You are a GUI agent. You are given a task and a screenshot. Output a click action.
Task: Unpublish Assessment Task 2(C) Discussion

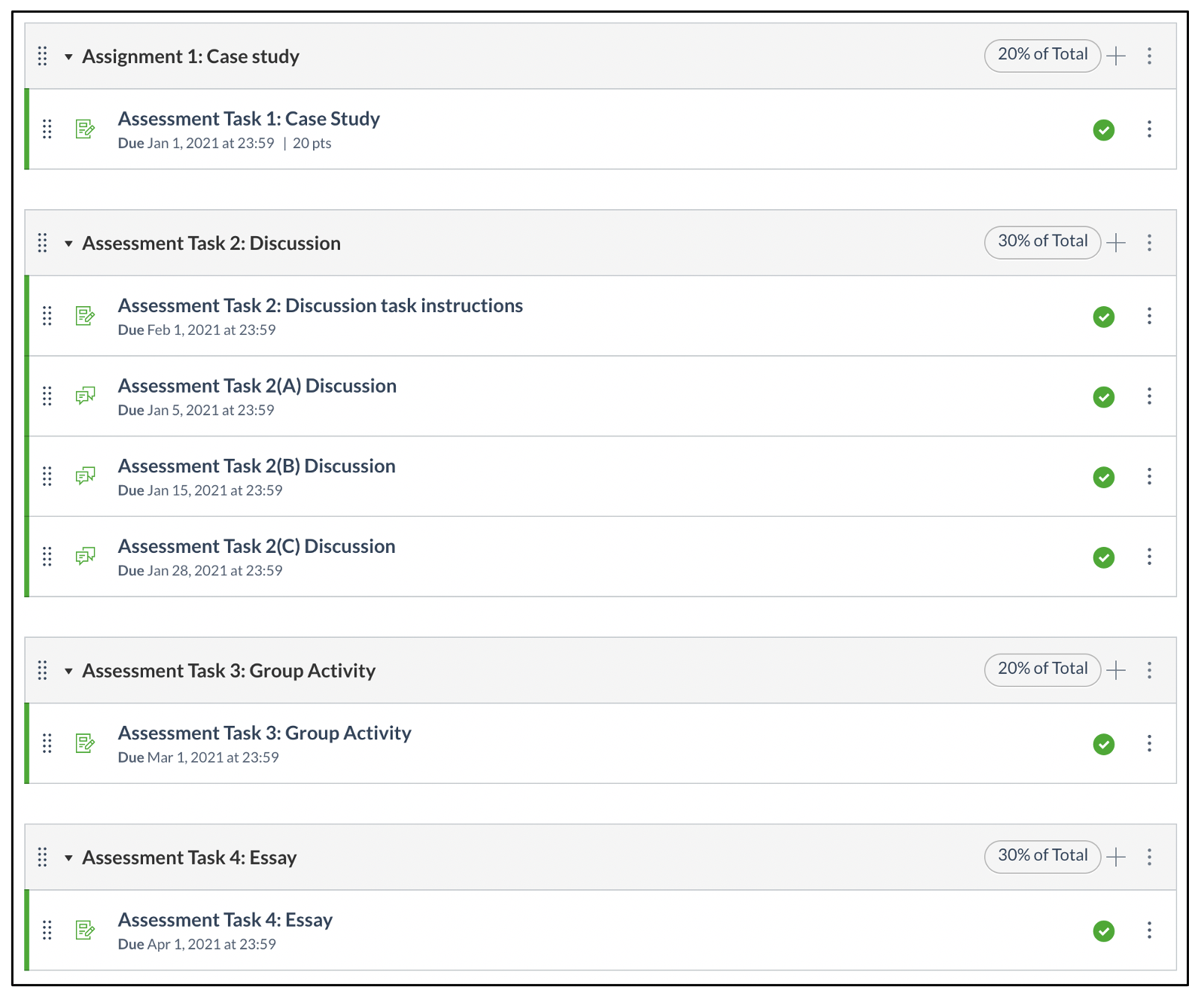(x=1104, y=557)
